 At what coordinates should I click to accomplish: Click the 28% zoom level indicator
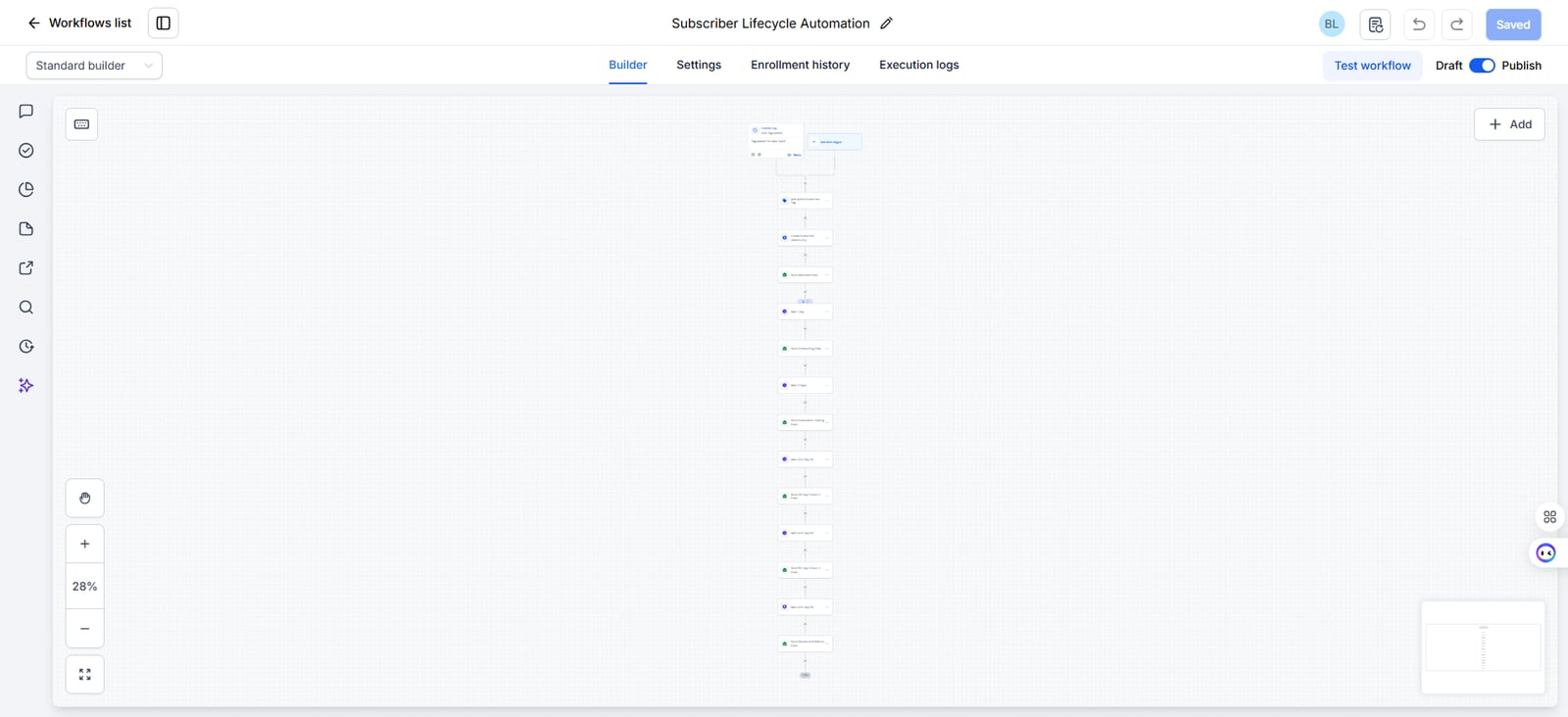[x=85, y=587]
